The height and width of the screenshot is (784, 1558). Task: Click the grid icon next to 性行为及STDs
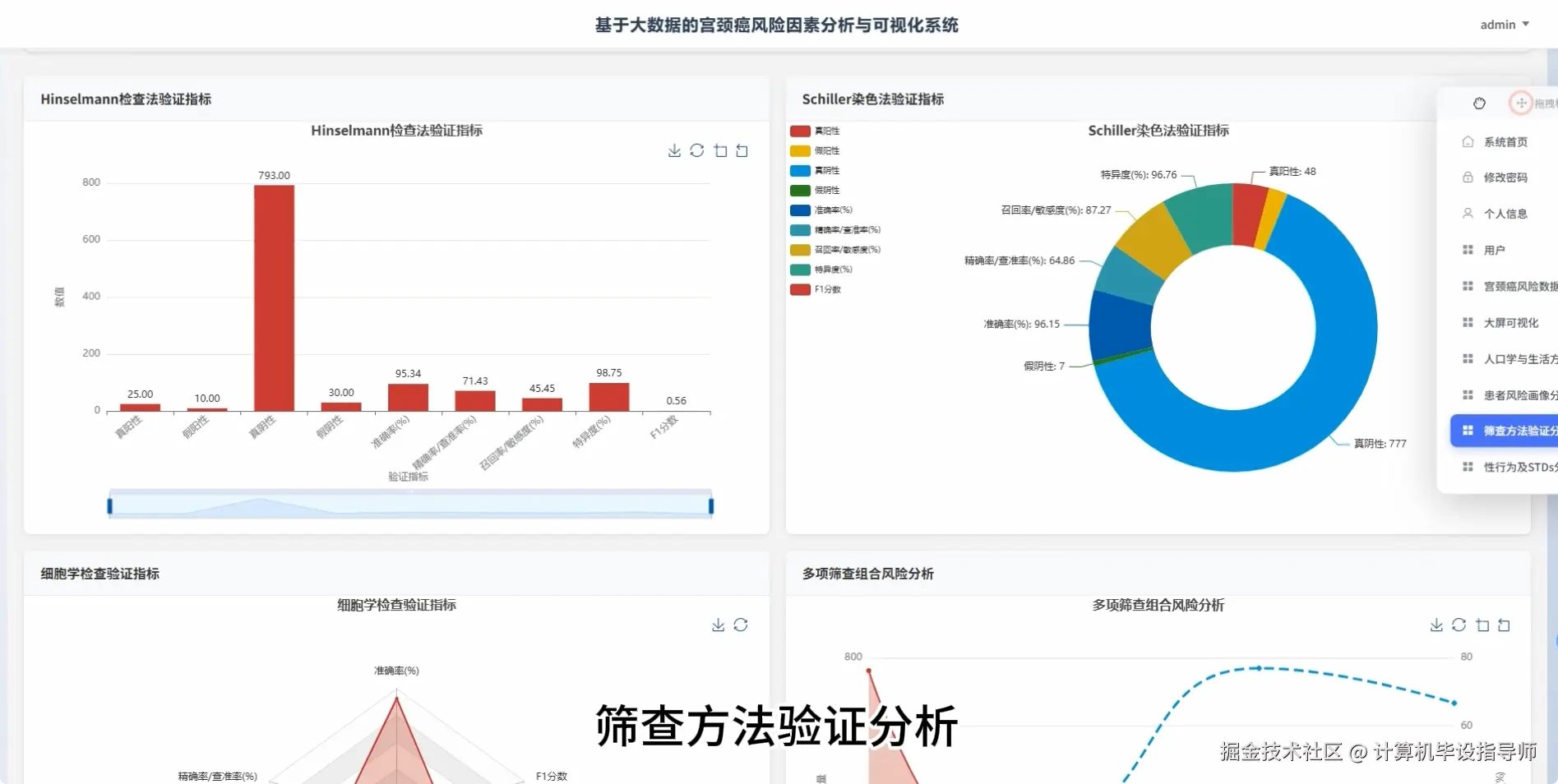pyautogui.click(x=1468, y=467)
